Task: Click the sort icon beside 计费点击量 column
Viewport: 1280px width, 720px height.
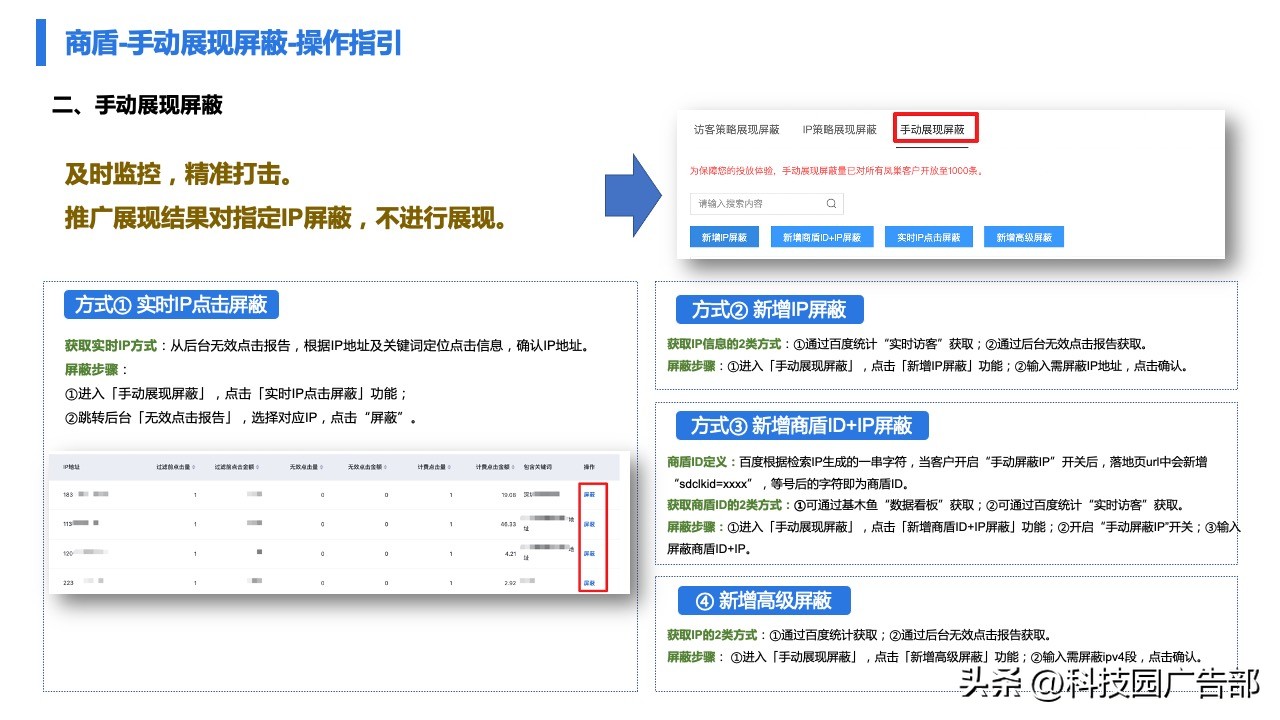Action: coord(448,467)
